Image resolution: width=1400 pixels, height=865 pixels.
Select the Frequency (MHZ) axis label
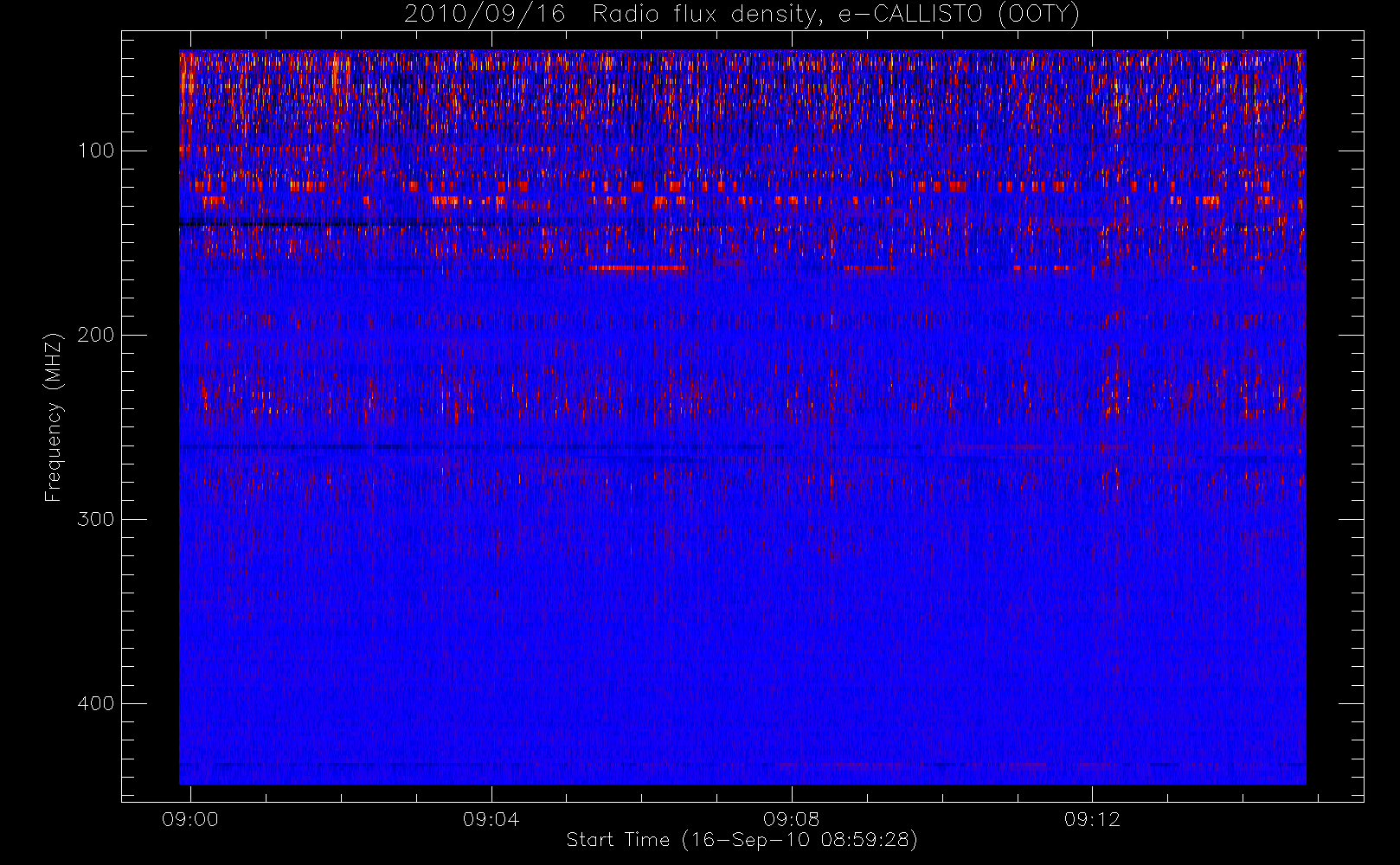click(54, 417)
